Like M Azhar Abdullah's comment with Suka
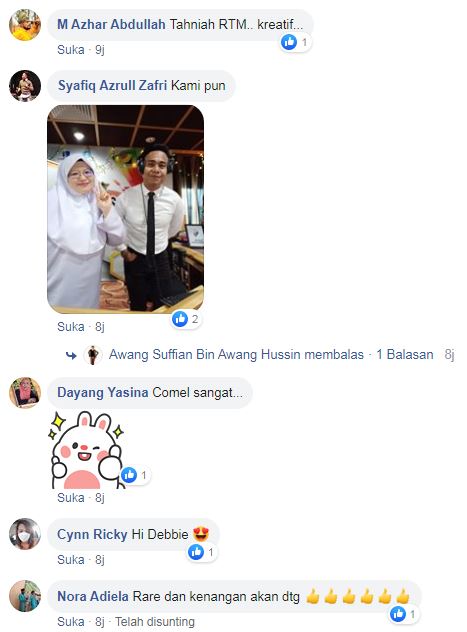The width and height of the screenshot is (467, 632). pyautogui.click(x=71, y=50)
